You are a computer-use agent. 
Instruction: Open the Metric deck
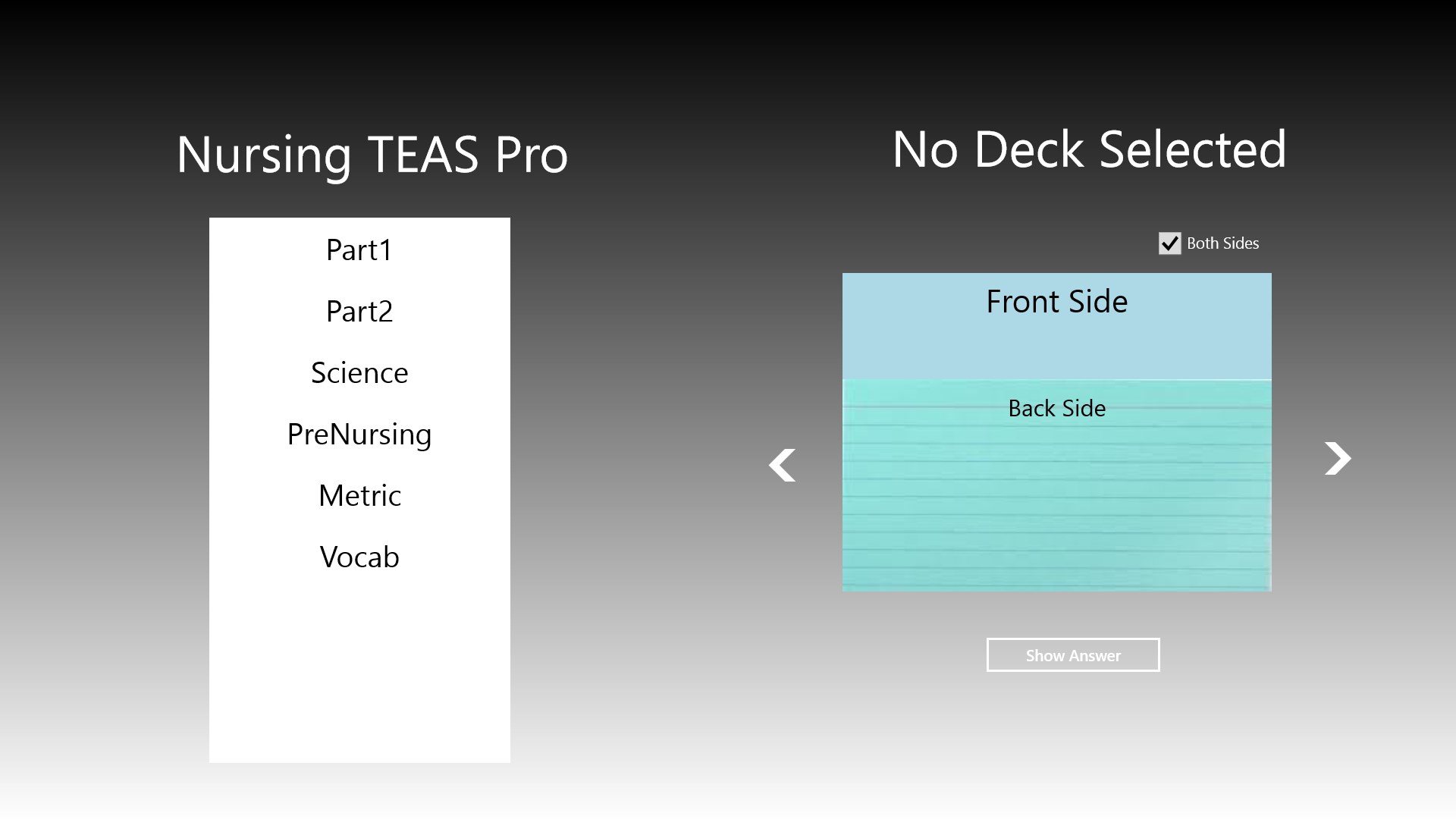[x=359, y=496]
